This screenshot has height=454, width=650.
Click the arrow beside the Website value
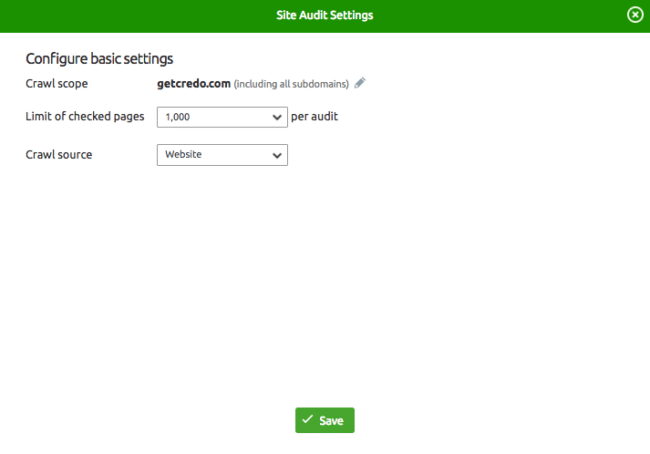tap(277, 155)
